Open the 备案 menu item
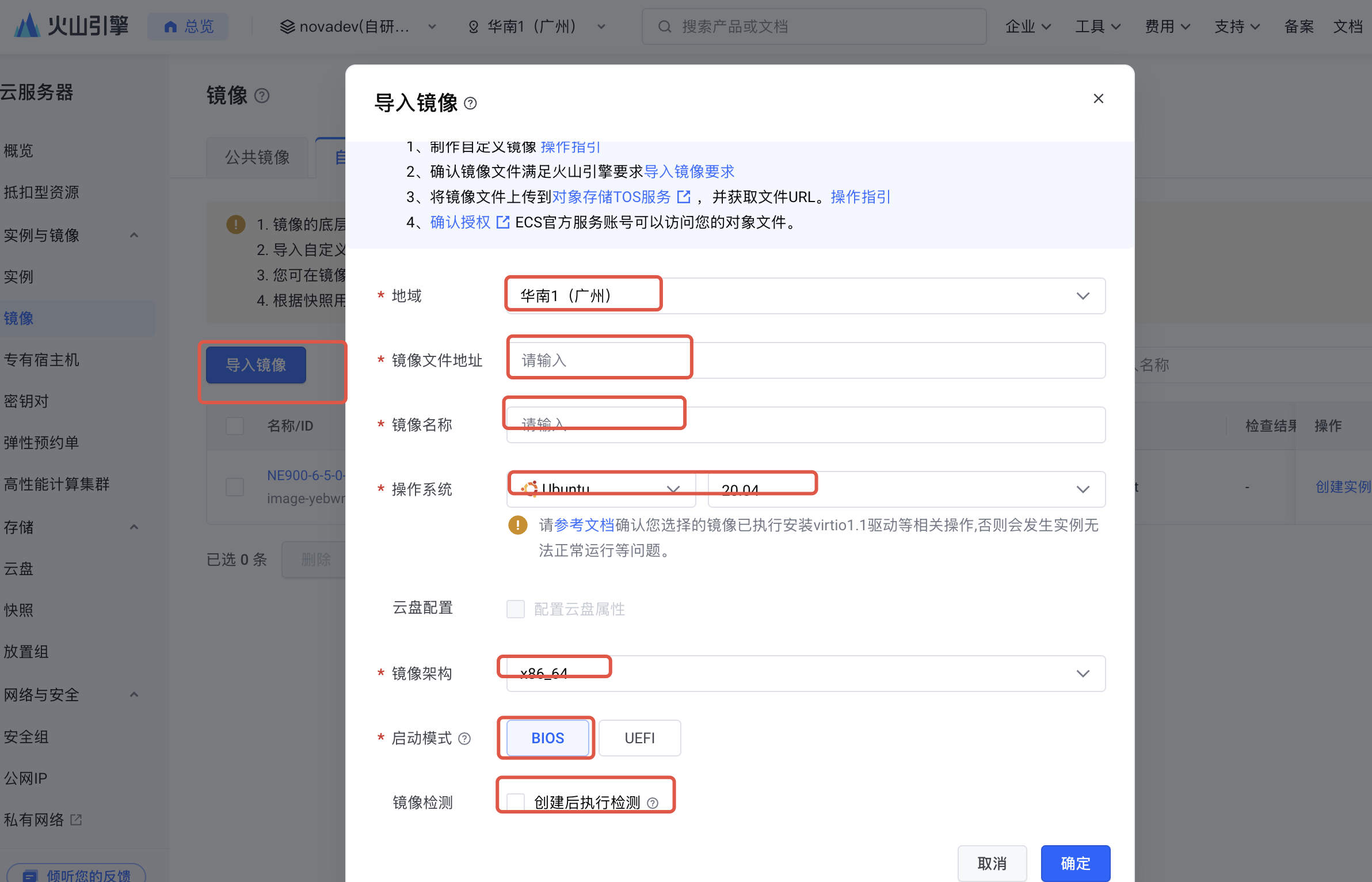This screenshot has height=882, width=1372. click(x=1299, y=26)
